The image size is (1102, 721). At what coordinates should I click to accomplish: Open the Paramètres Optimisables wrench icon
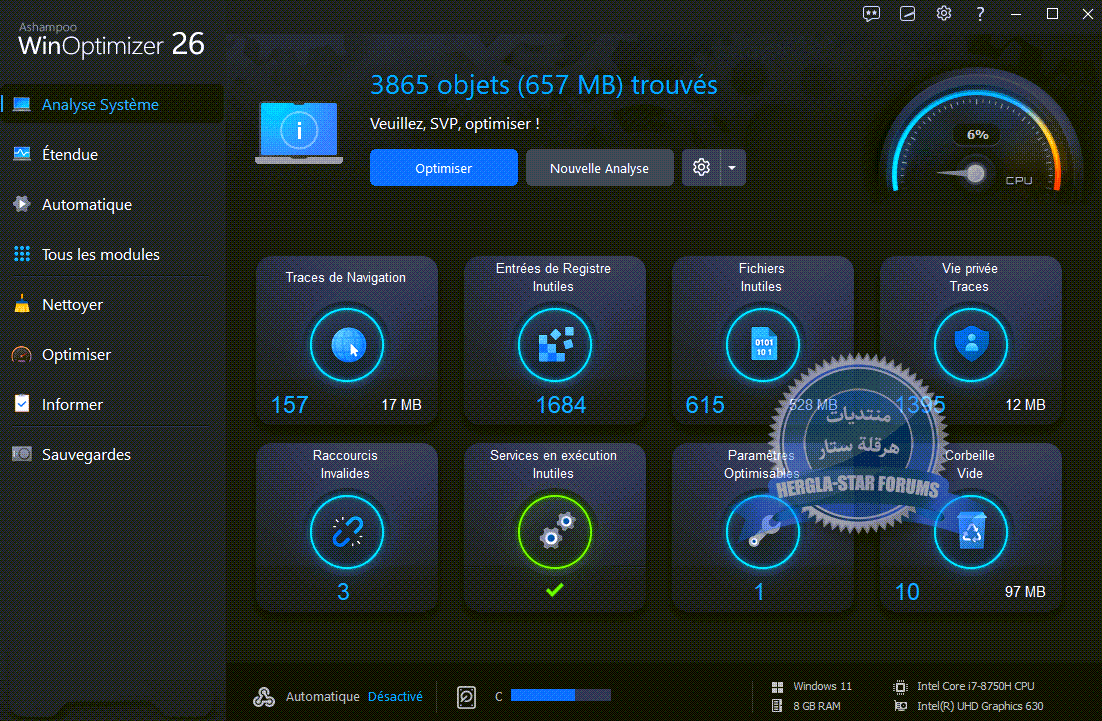763,532
